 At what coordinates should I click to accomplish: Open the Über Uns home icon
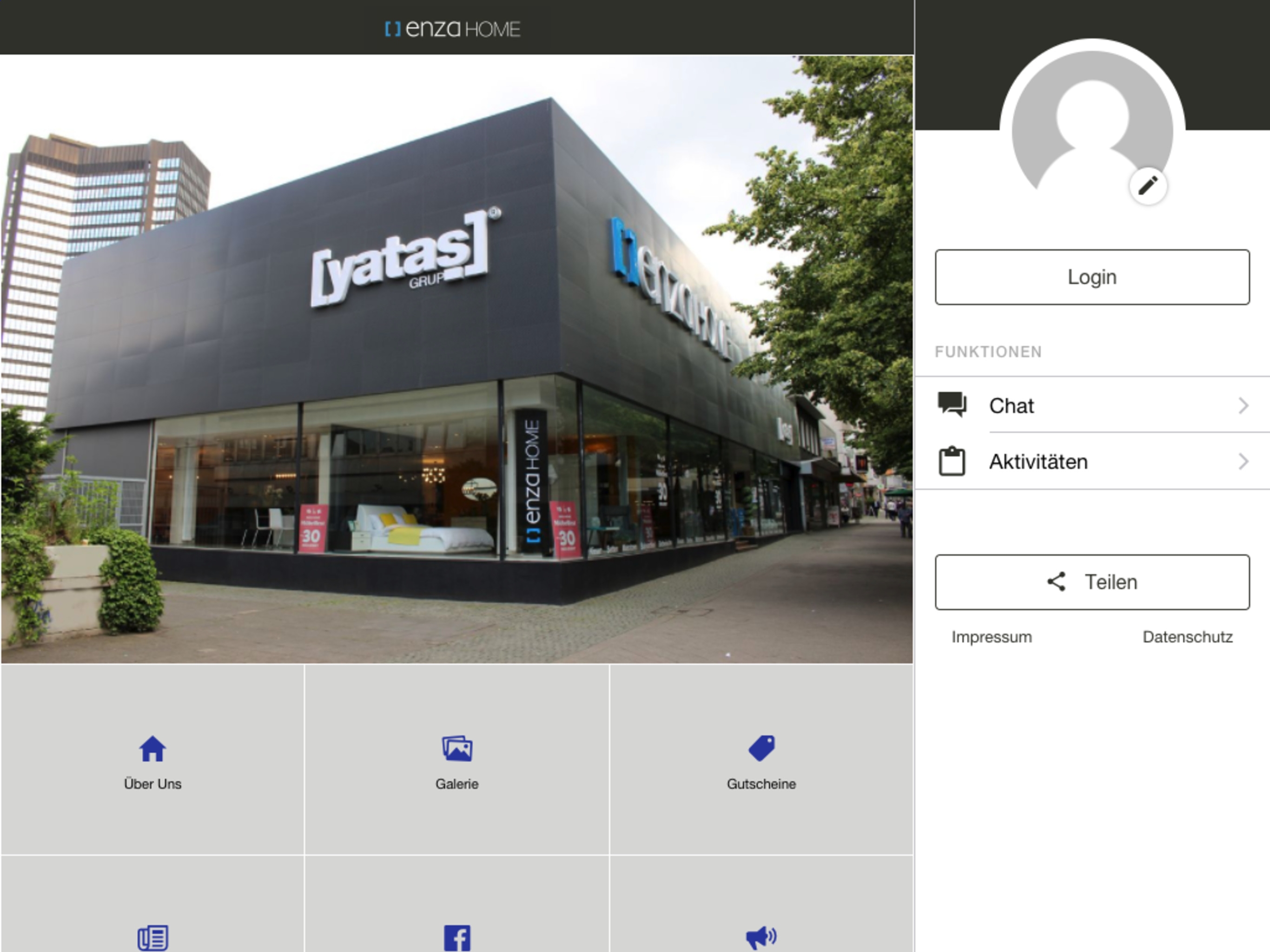coord(153,749)
